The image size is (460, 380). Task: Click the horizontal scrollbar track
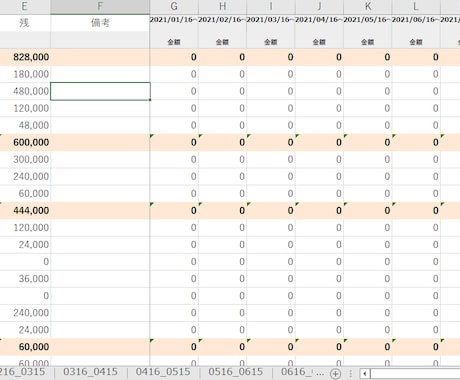click(415, 373)
